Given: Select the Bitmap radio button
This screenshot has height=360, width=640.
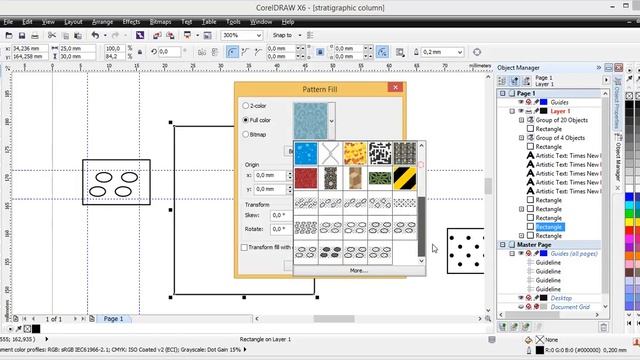Looking at the screenshot, I should pyautogui.click(x=246, y=134).
